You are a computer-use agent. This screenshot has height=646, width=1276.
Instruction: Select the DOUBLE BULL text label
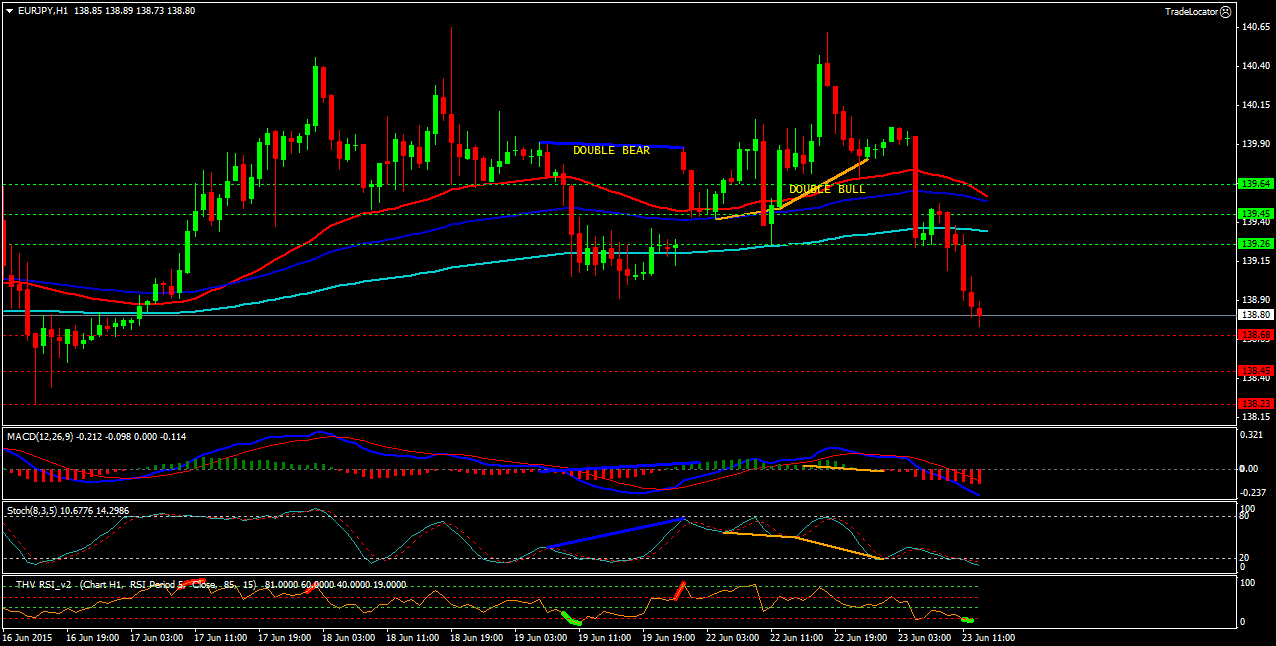827,188
